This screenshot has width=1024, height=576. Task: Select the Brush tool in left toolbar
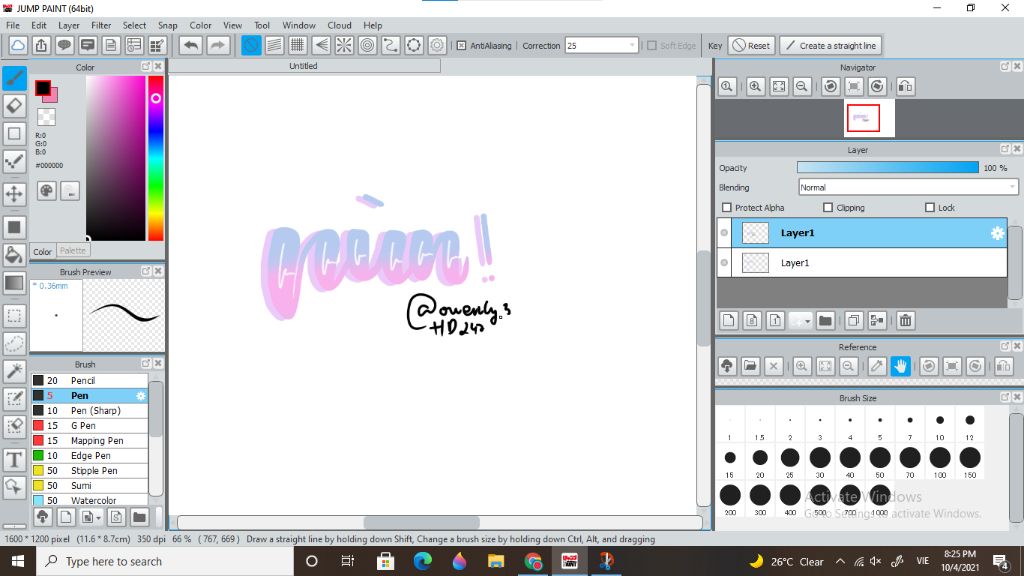click(x=14, y=78)
